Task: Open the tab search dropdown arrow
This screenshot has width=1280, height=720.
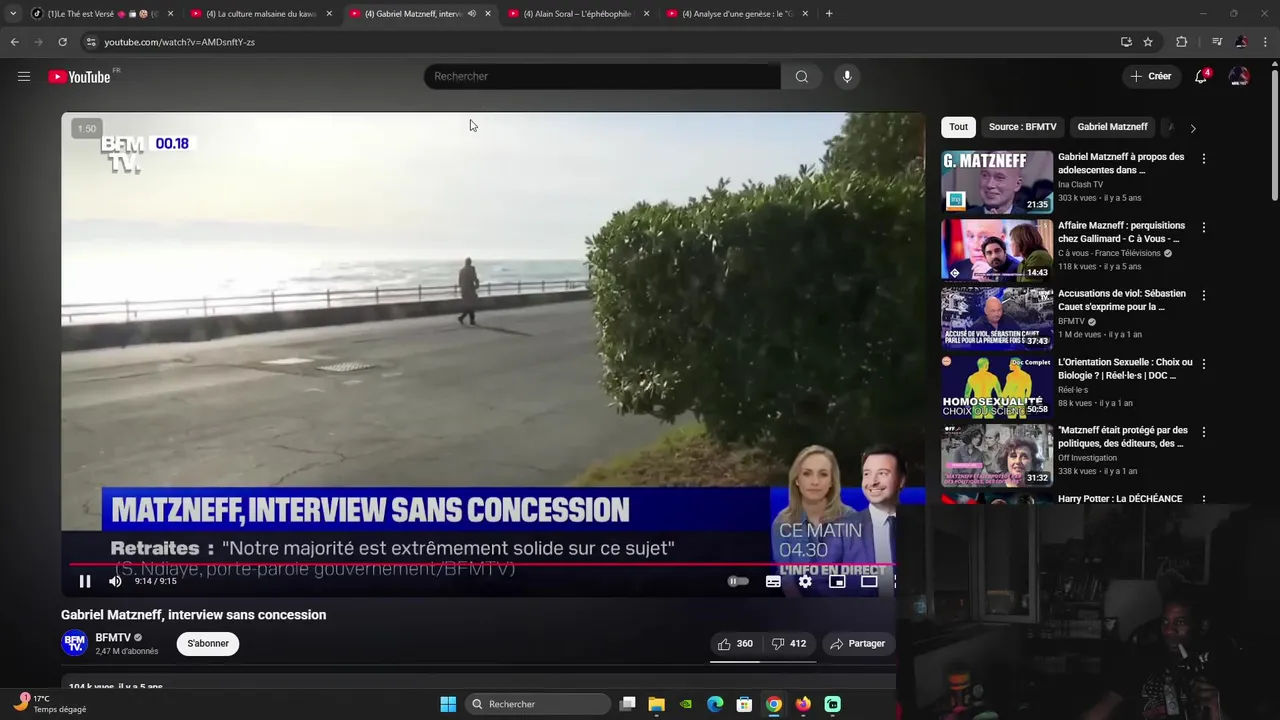Action: pos(13,14)
